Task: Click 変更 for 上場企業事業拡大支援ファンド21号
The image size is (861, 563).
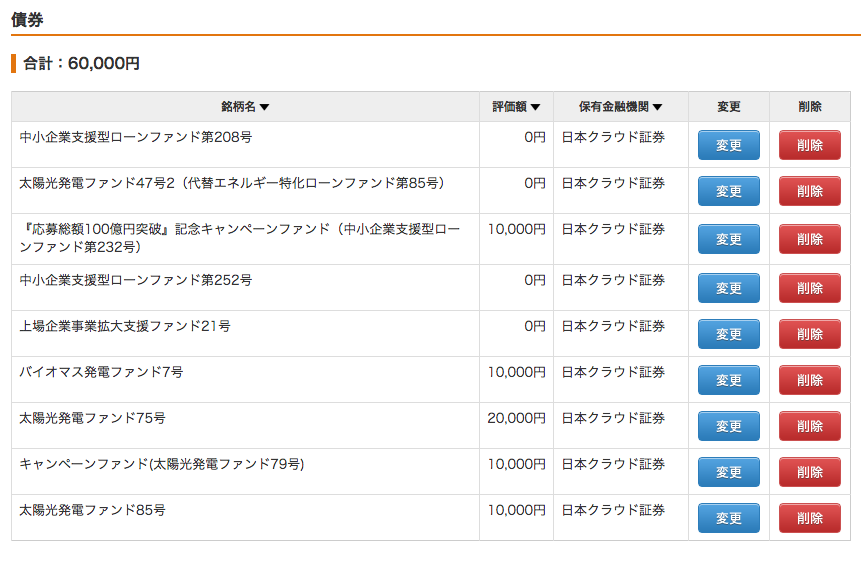Action: [x=729, y=334]
